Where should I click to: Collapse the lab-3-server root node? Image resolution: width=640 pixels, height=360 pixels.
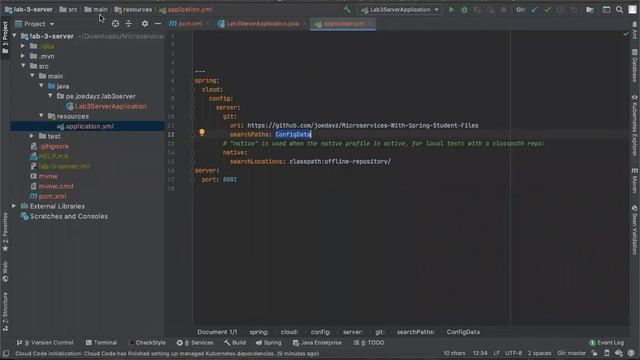pyautogui.click(x=15, y=36)
